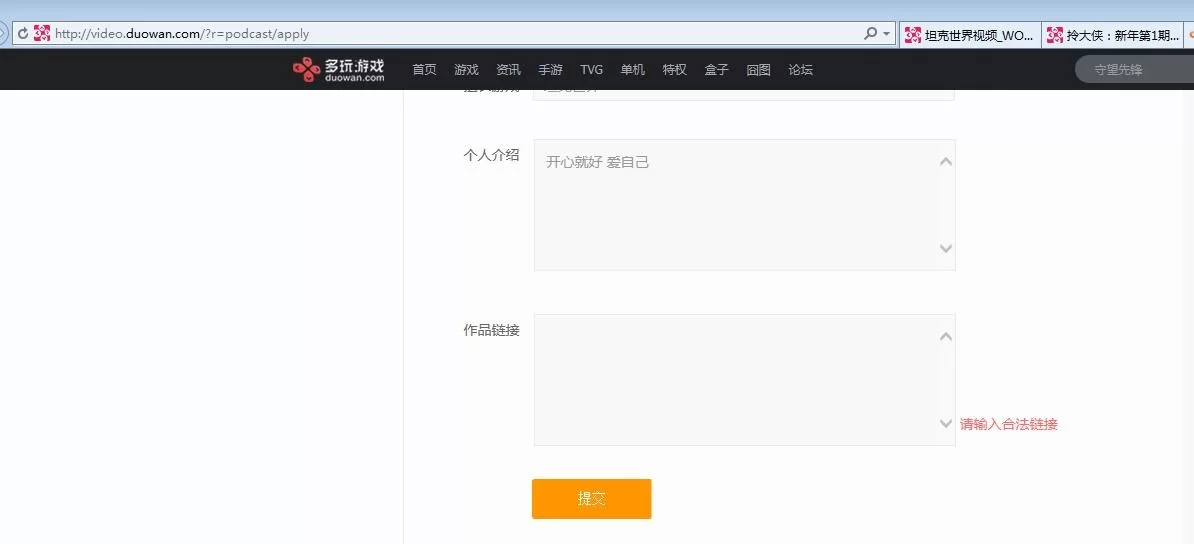Open the 单机 nav item

pos(632,69)
